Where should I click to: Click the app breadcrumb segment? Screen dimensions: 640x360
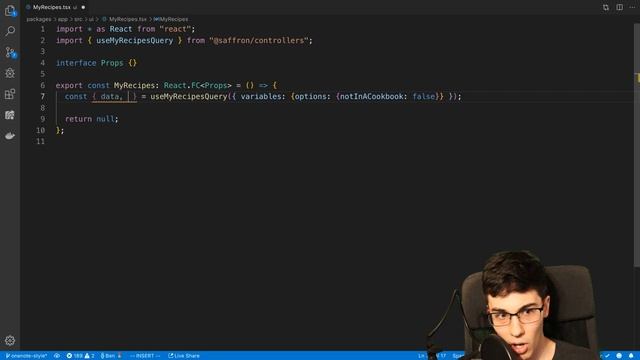tap(62, 19)
